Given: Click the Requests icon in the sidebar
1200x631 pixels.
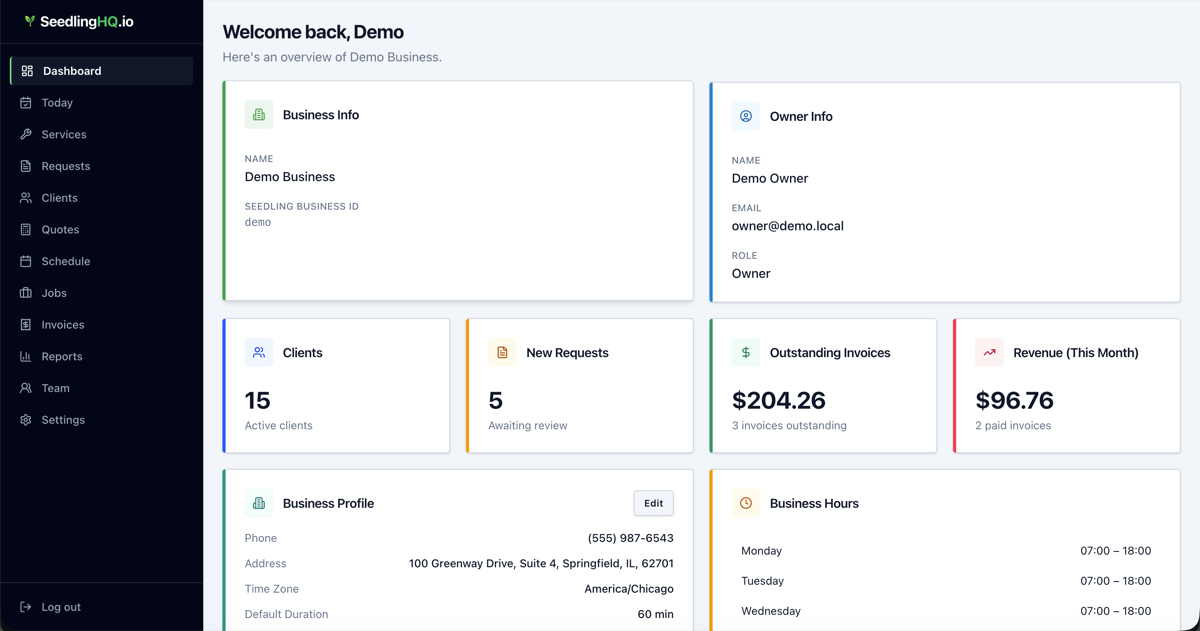Looking at the screenshot, I should click(x=25, y=166).
